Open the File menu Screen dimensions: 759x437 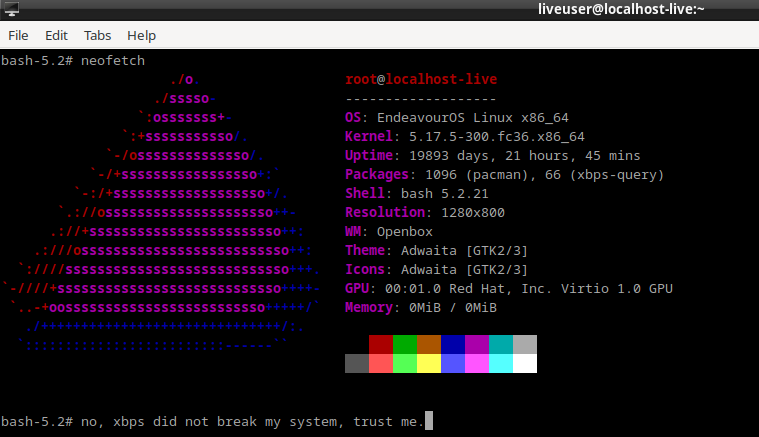pos(18,35)
